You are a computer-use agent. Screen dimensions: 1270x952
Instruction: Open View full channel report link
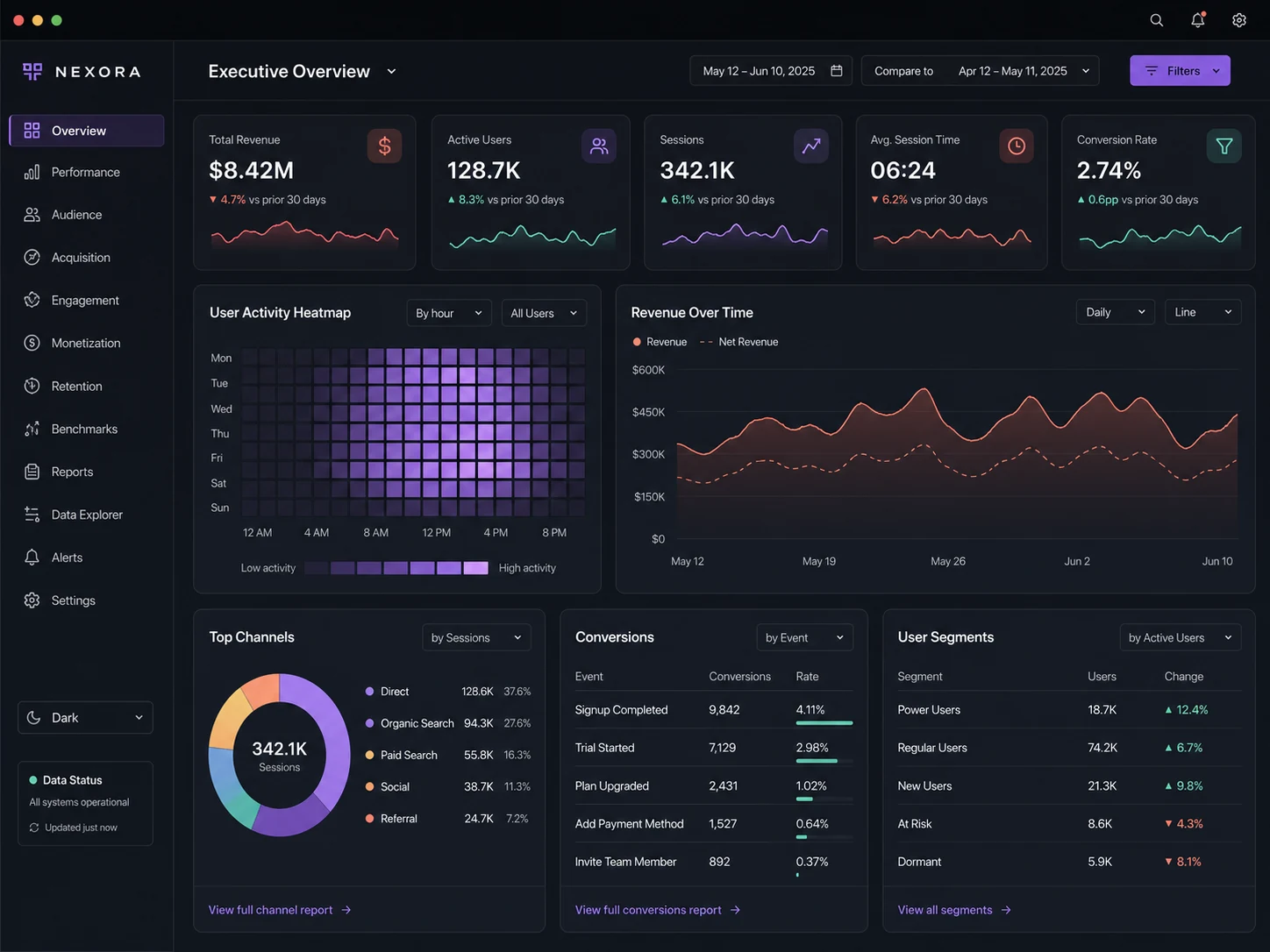280,910
